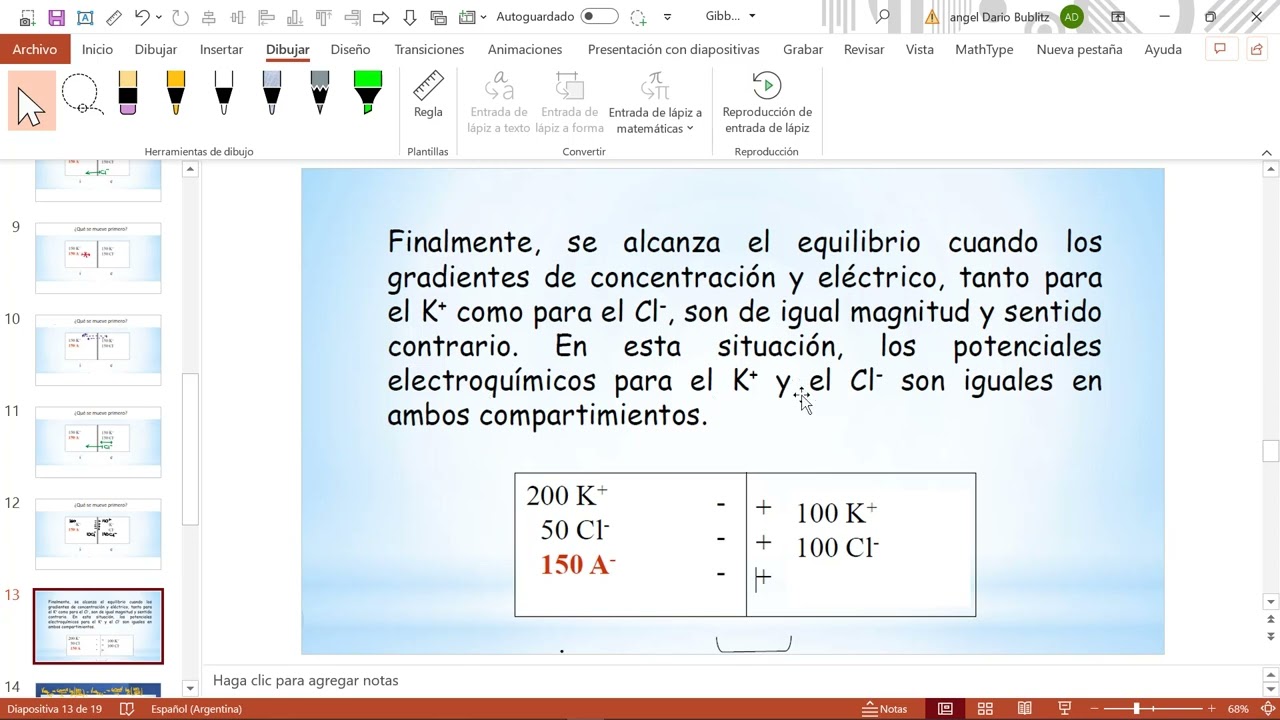Click the ribbon display options icon
The width and height of the screenshot is (1280, 720).
1118,17
